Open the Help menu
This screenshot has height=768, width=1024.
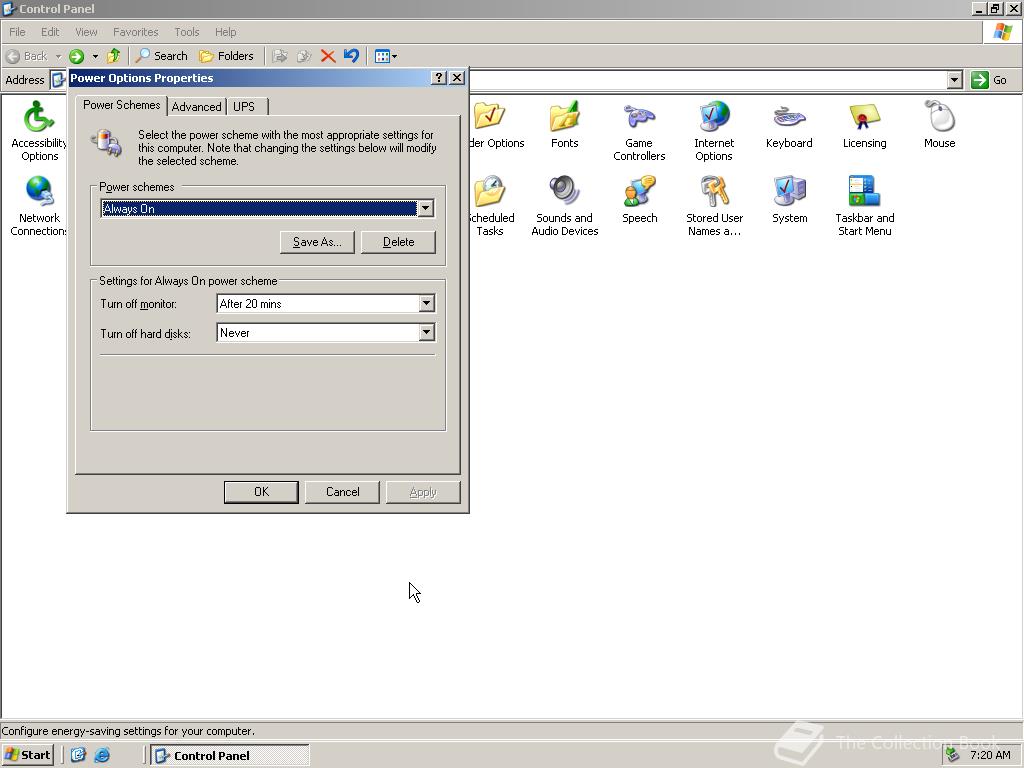tap(225, 32)
